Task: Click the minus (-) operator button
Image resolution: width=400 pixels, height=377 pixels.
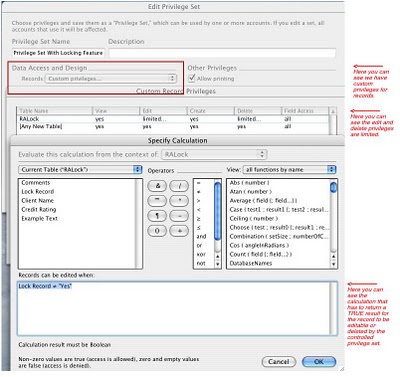Action: [179, 216]
